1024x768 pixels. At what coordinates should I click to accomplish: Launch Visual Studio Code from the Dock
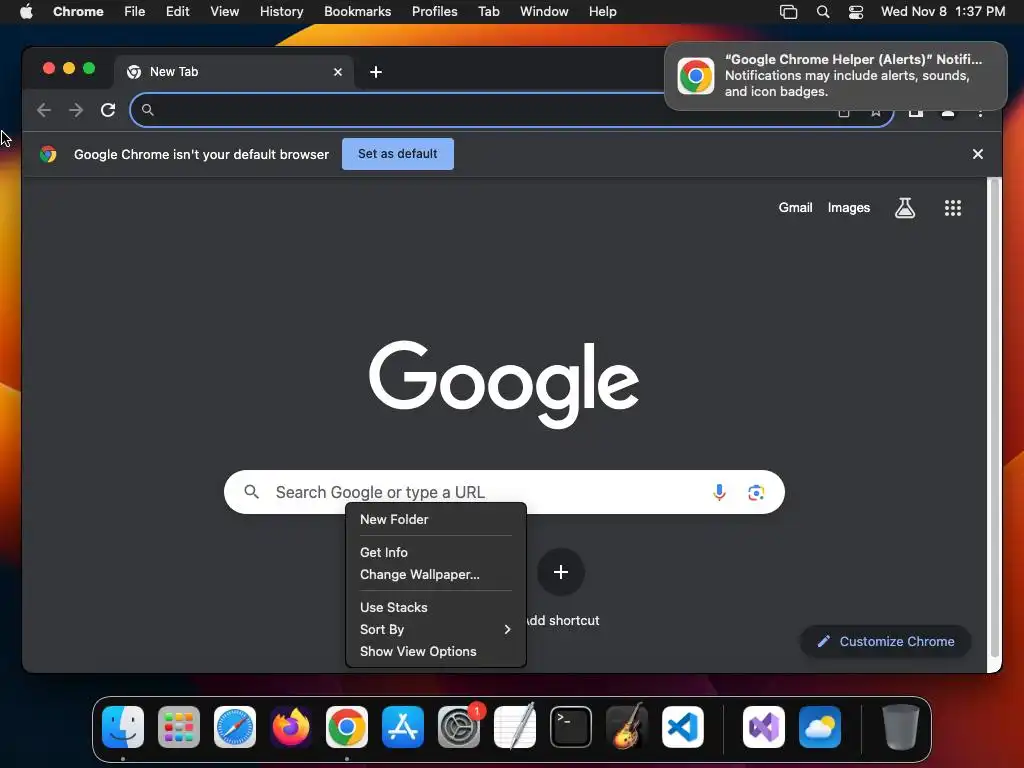click(x=683, y=727)
